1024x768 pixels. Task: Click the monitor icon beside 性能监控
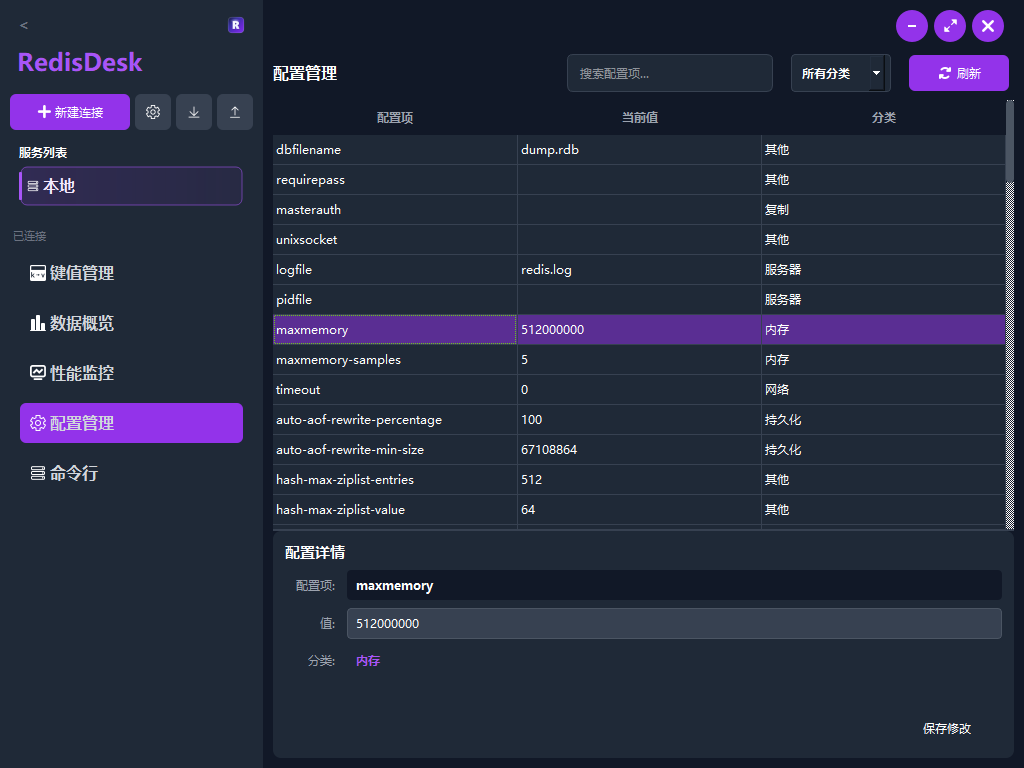pos(38,373)
